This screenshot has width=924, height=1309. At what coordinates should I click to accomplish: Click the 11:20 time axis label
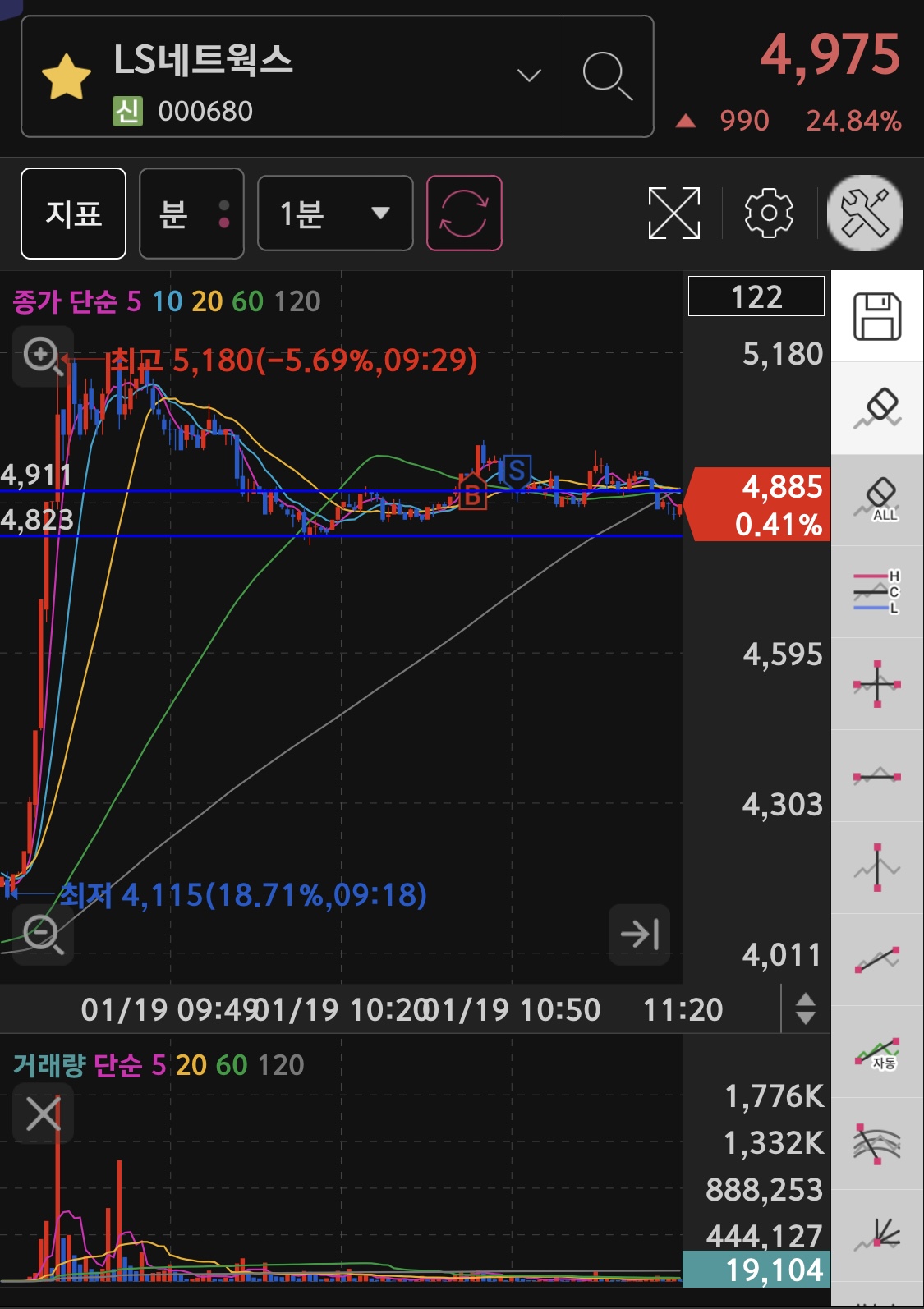pyautogui.click(x=683, y=1009)
